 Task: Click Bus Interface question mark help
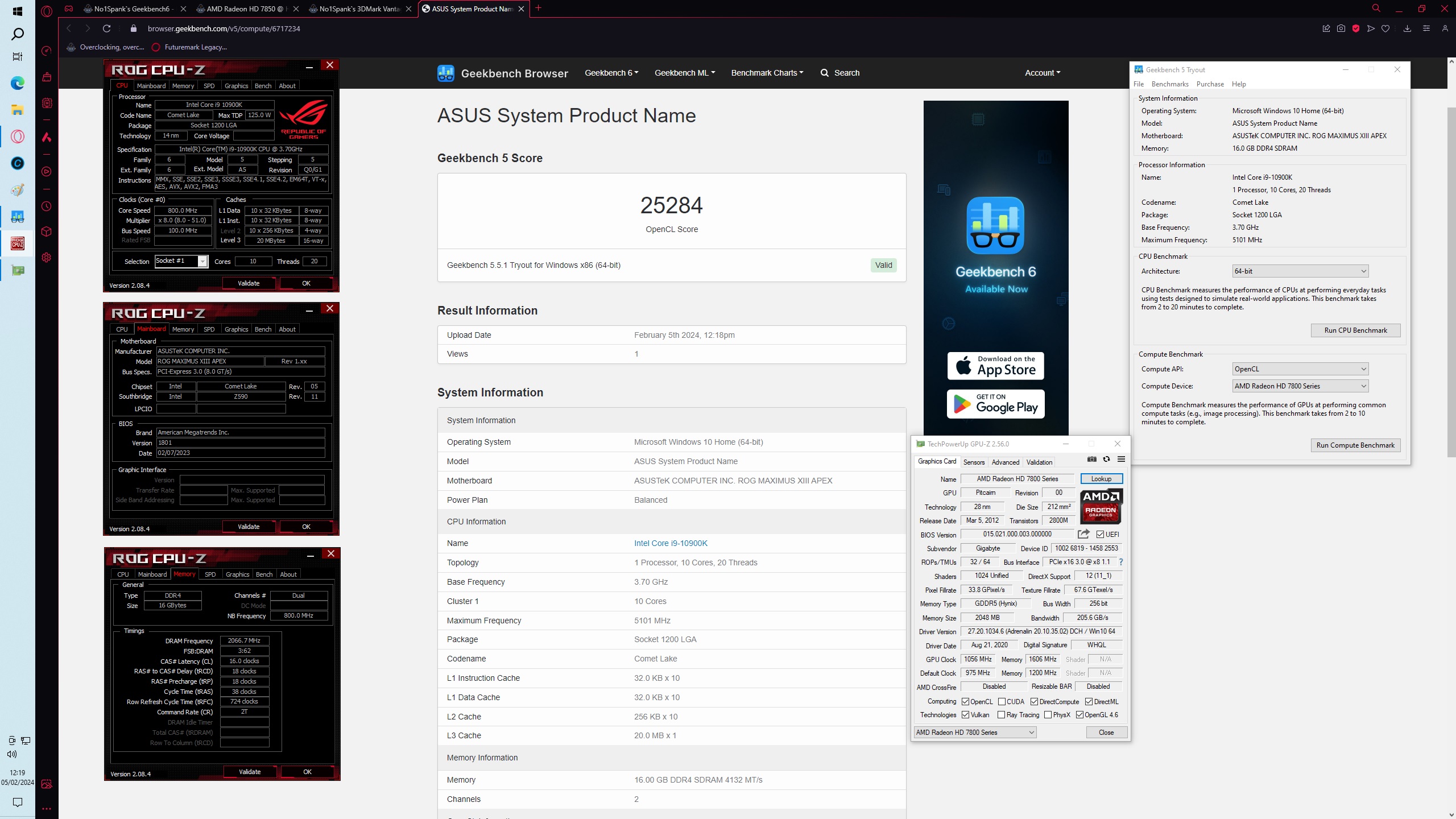(1120, 562)
